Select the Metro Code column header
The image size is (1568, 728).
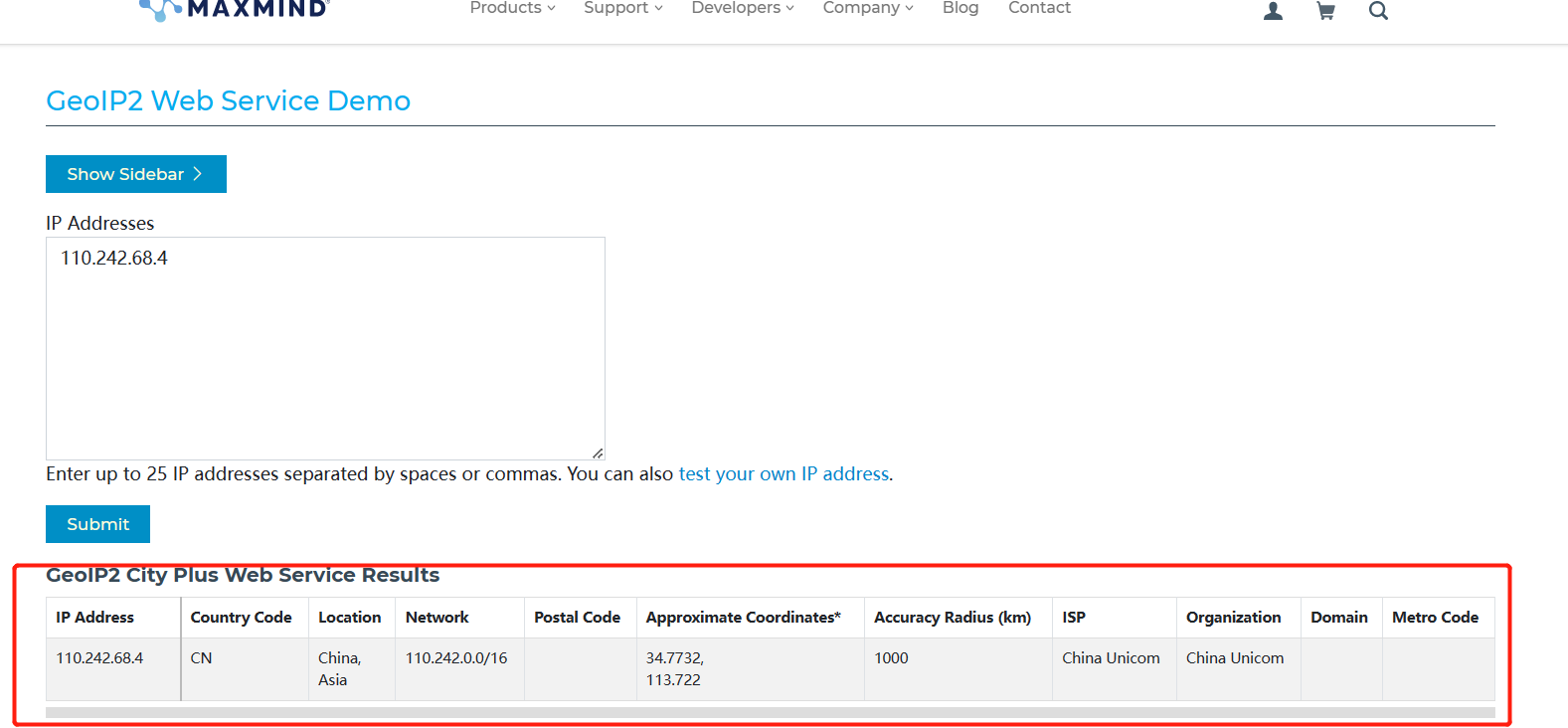pos(1439,618)
